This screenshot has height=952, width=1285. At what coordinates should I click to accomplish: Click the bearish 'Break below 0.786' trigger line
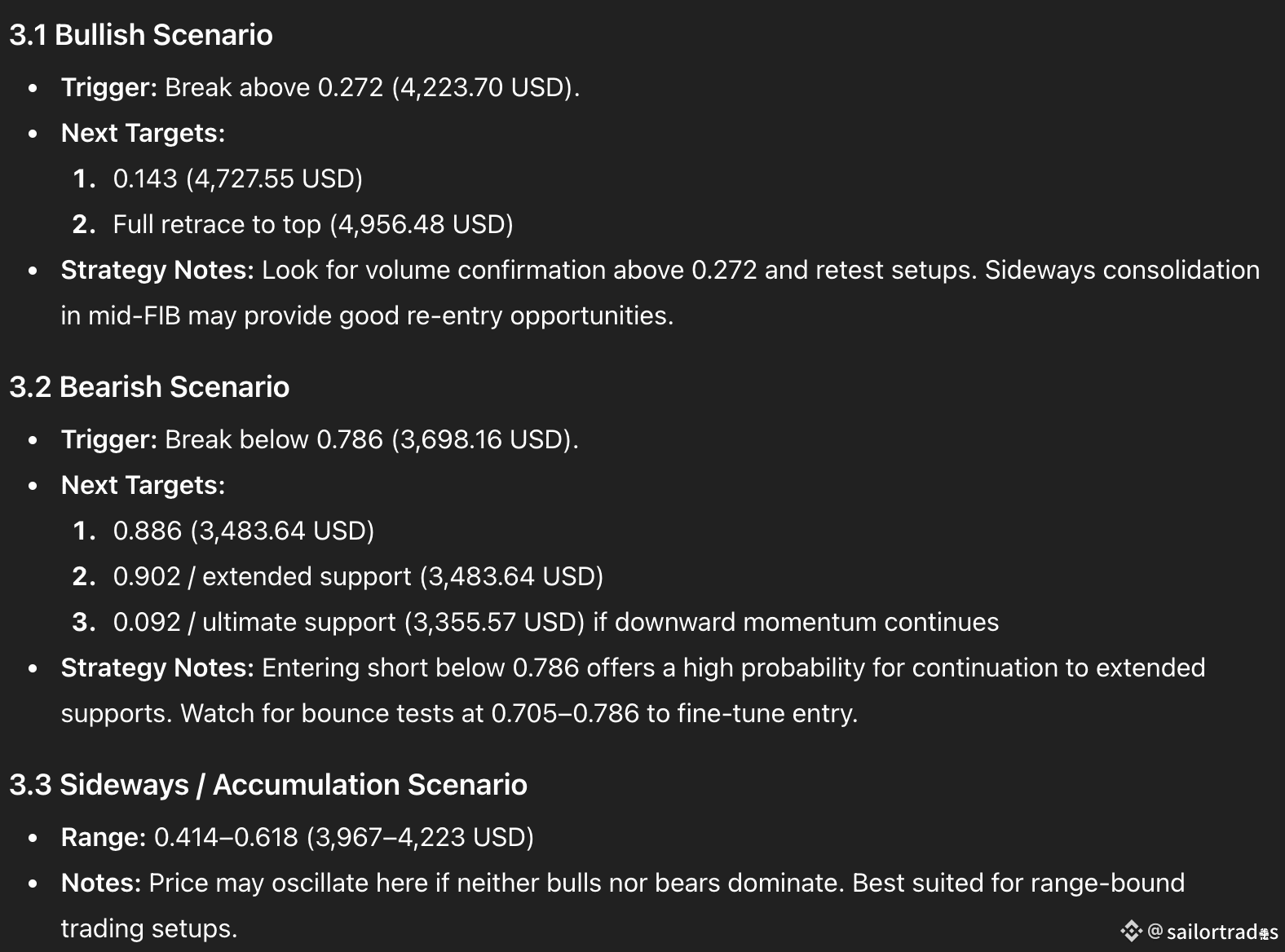point(319,439)
